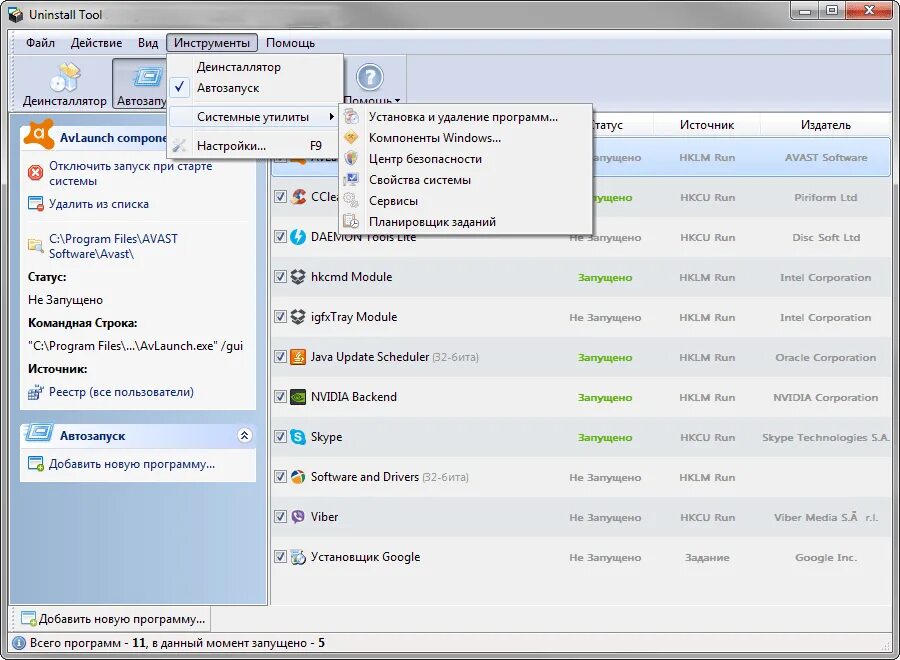900x660 pixels.
Task: Click the Сервисы gears icon
Action: [351, 200]
